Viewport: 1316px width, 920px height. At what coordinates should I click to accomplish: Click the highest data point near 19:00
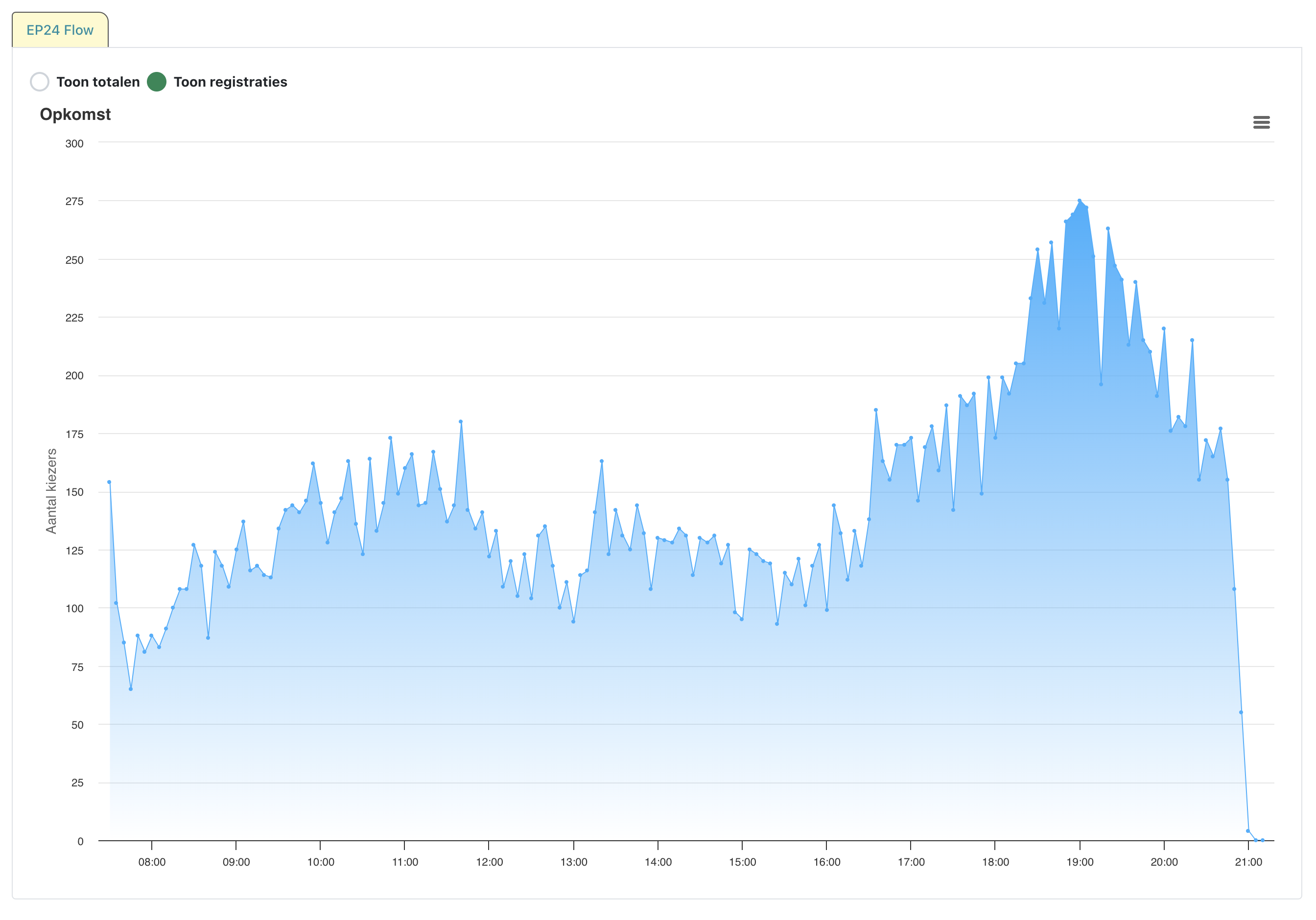tap(1079, 201)
